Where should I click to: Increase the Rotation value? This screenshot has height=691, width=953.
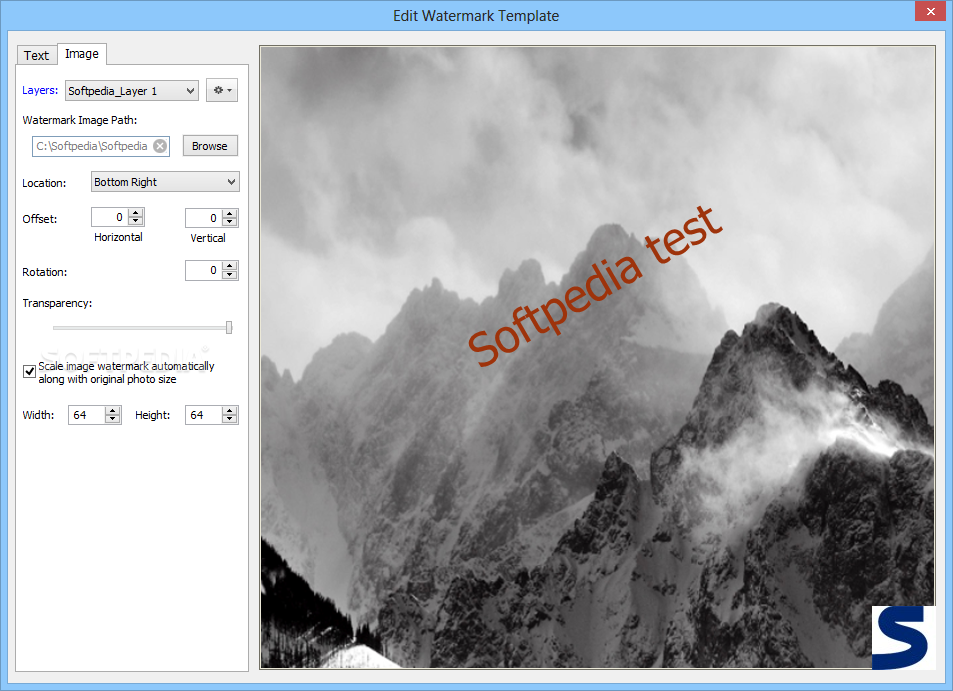[x=230, y=266]
